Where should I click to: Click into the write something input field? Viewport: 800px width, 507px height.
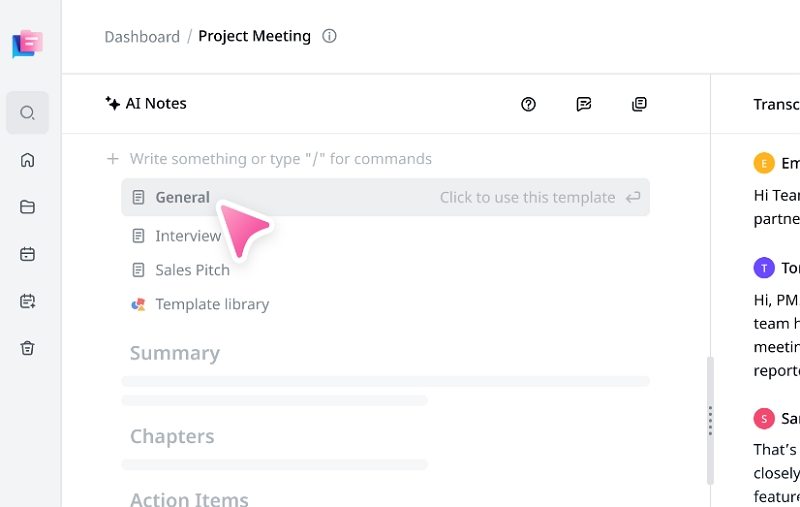point(281,159)
